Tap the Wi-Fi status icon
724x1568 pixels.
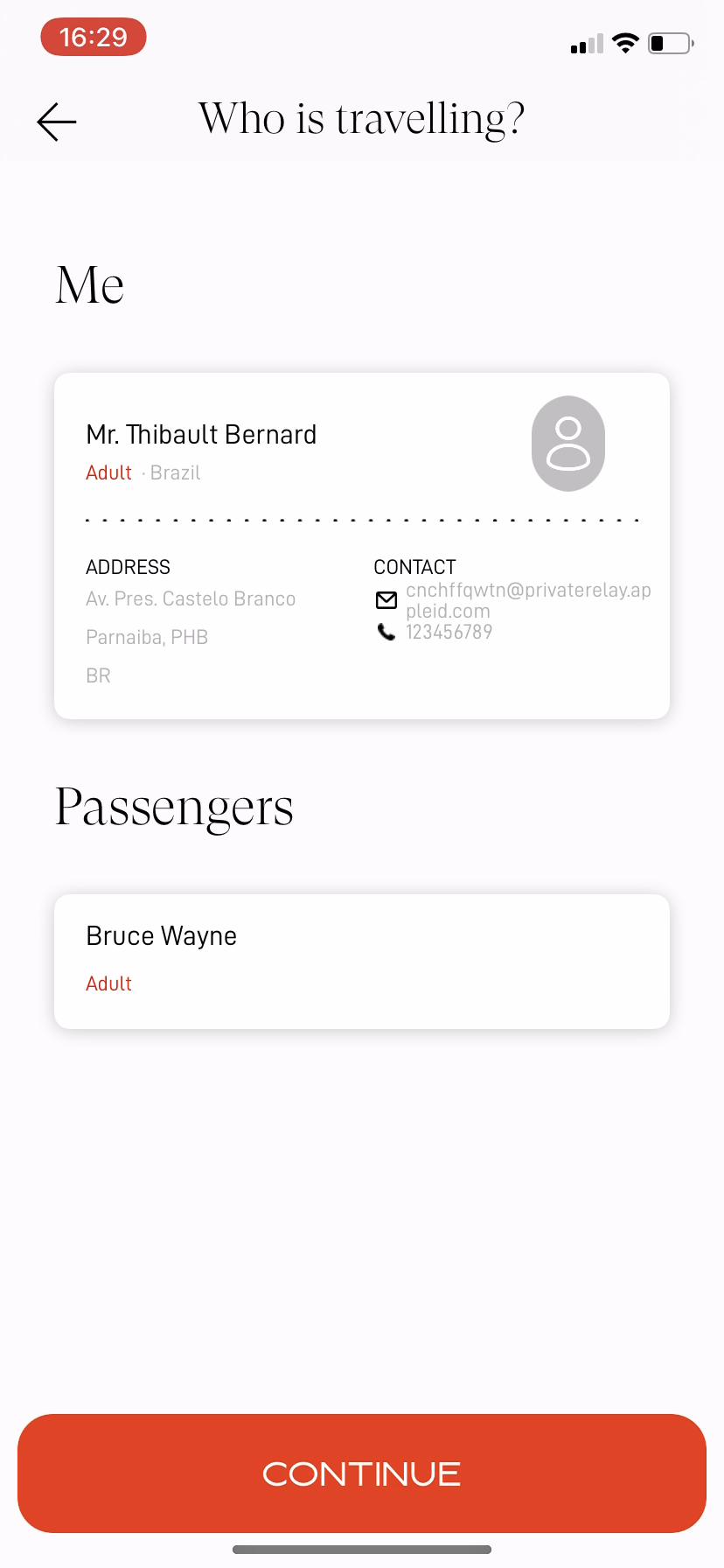click(625, 43)
